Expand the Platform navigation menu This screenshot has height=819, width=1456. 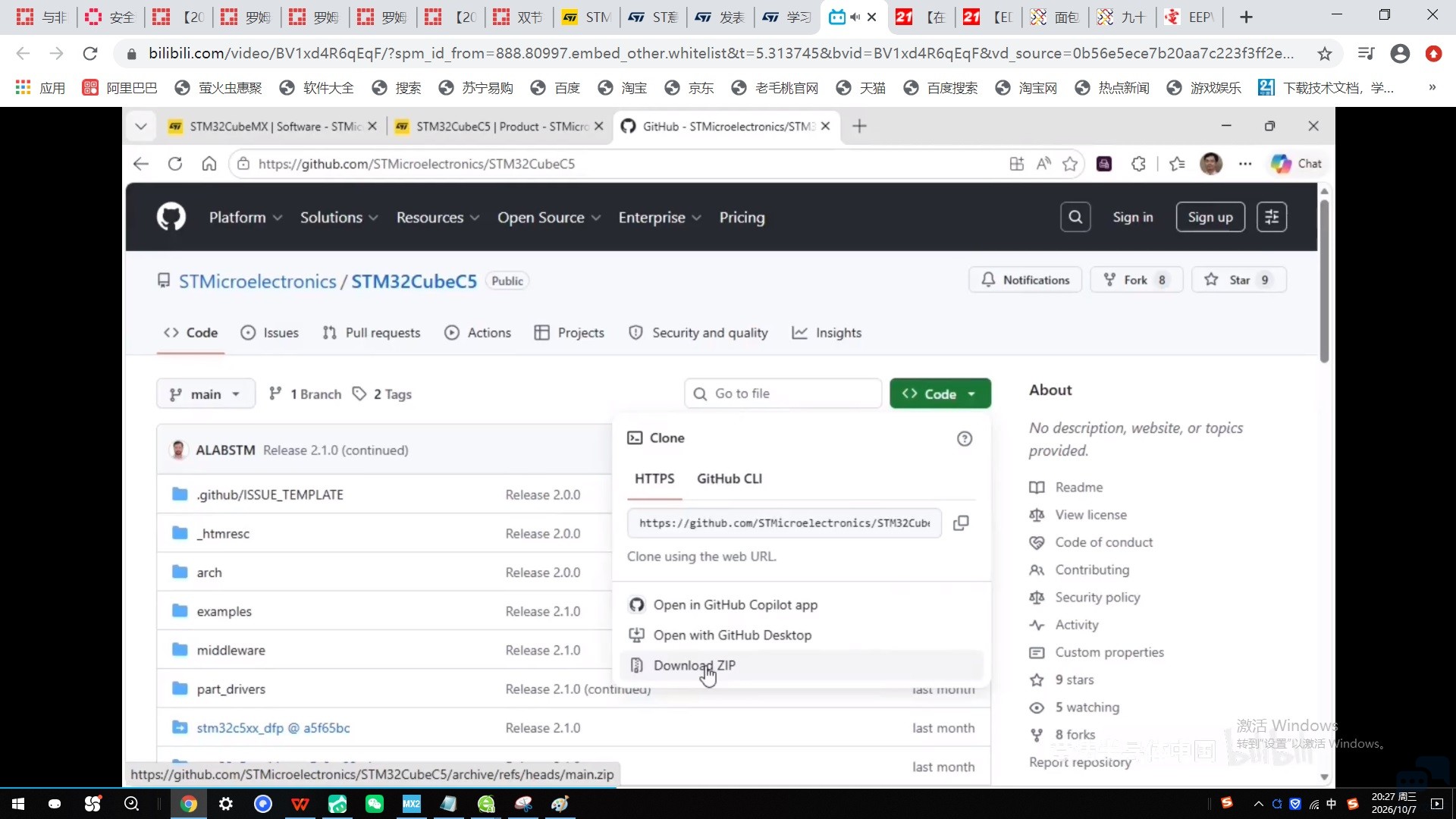point(245,218)
